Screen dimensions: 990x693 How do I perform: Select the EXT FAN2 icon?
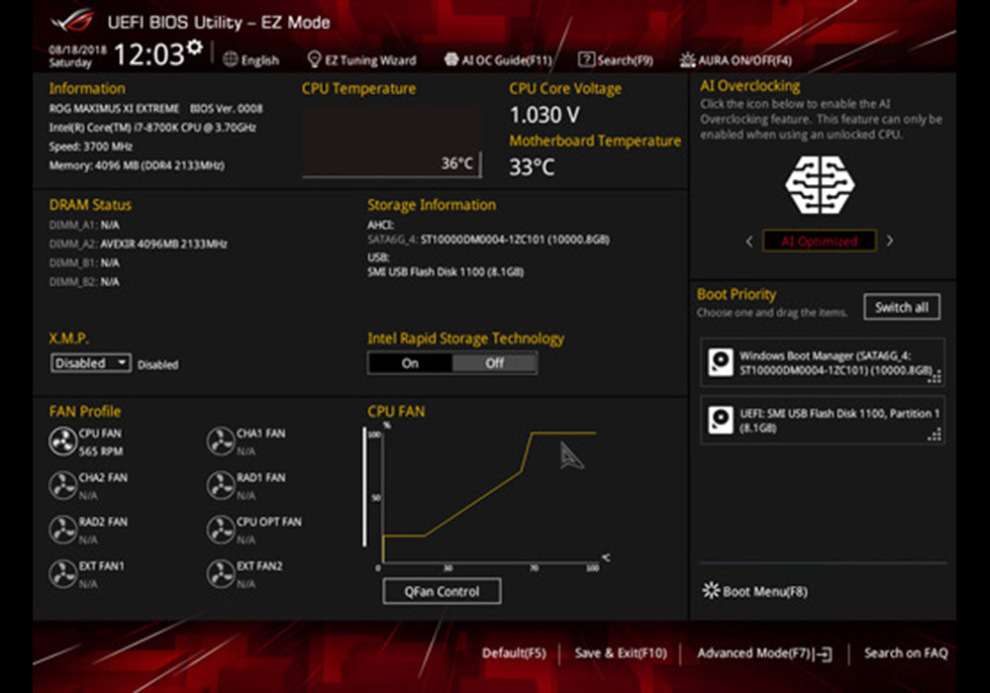(x=220, y=574)
